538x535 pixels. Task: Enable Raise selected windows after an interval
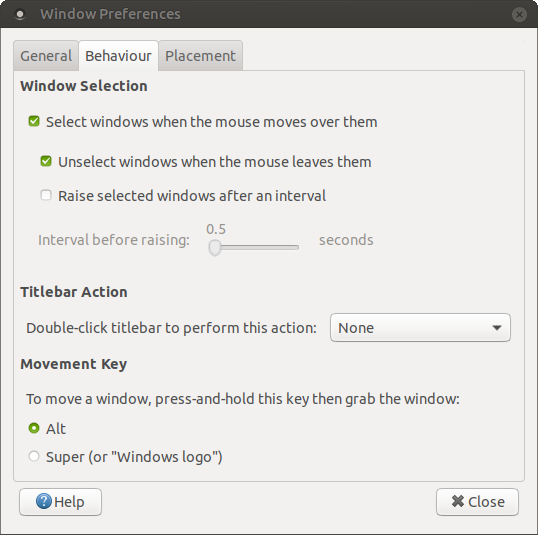point(46,195)
